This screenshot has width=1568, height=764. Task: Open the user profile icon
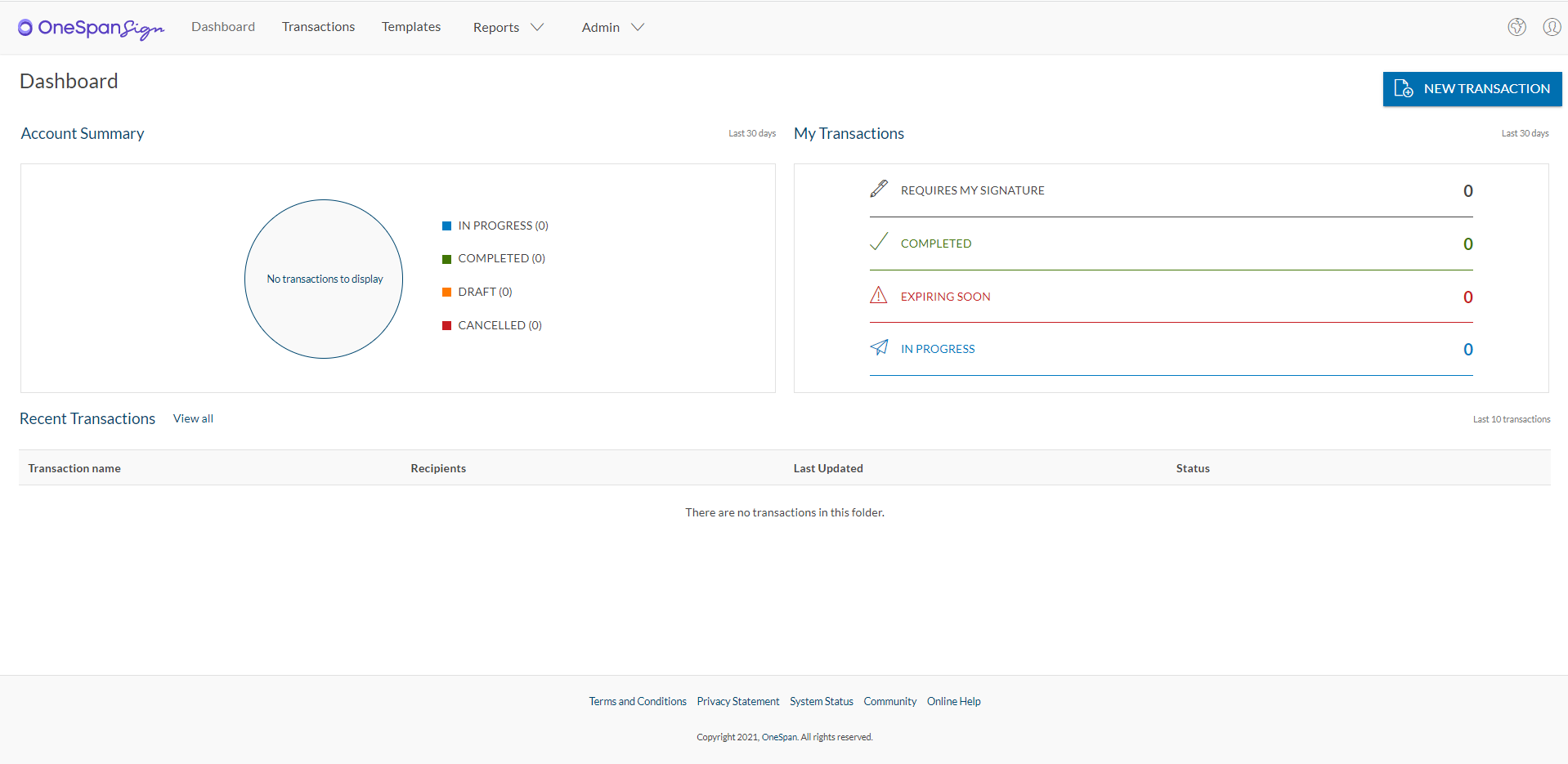tap(1552, 27)
